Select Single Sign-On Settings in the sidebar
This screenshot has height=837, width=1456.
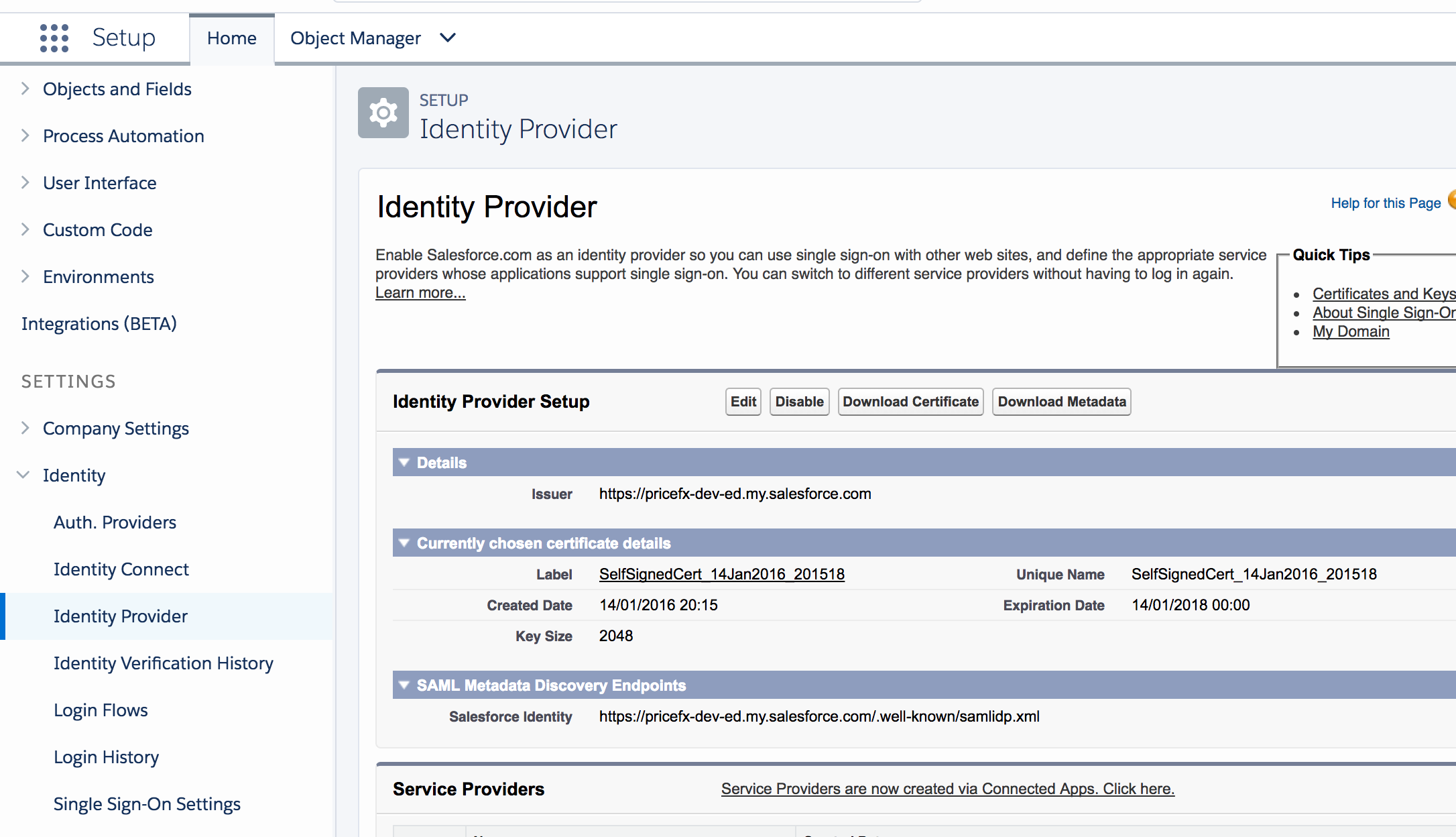click(x=147, y=803)
